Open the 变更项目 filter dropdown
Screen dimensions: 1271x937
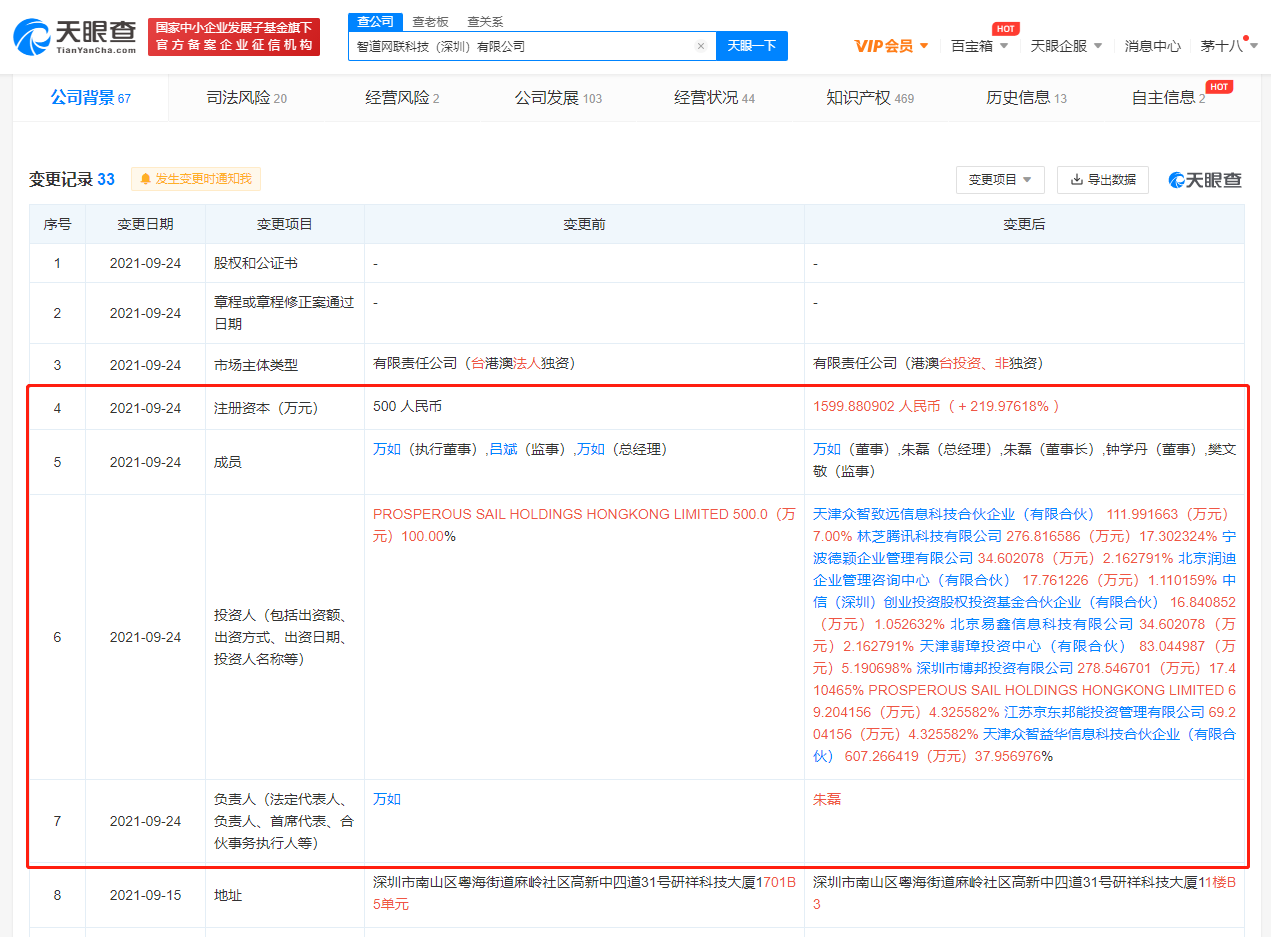pos(999,180)
